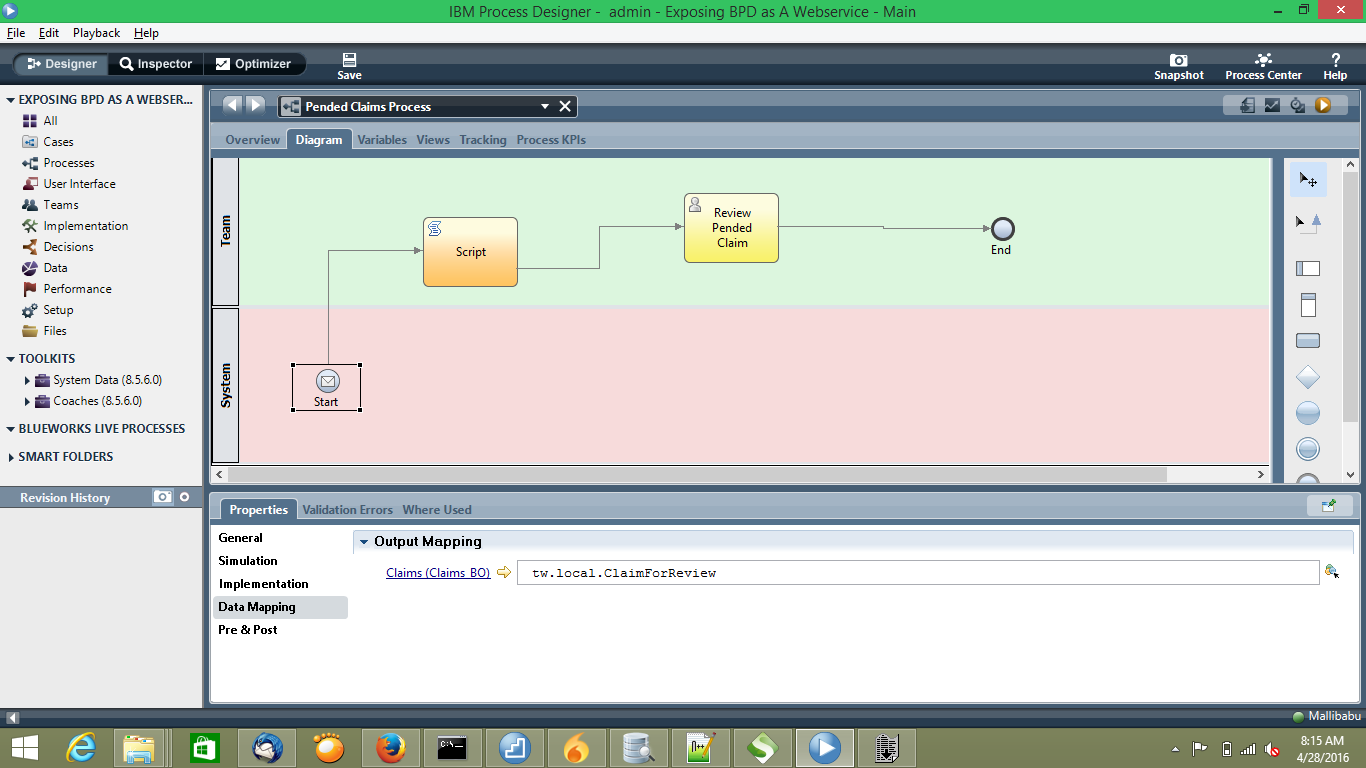The image size is (1366, 768).
Task: Choose the activity shape from the palette
Action: click(1308, 340)
